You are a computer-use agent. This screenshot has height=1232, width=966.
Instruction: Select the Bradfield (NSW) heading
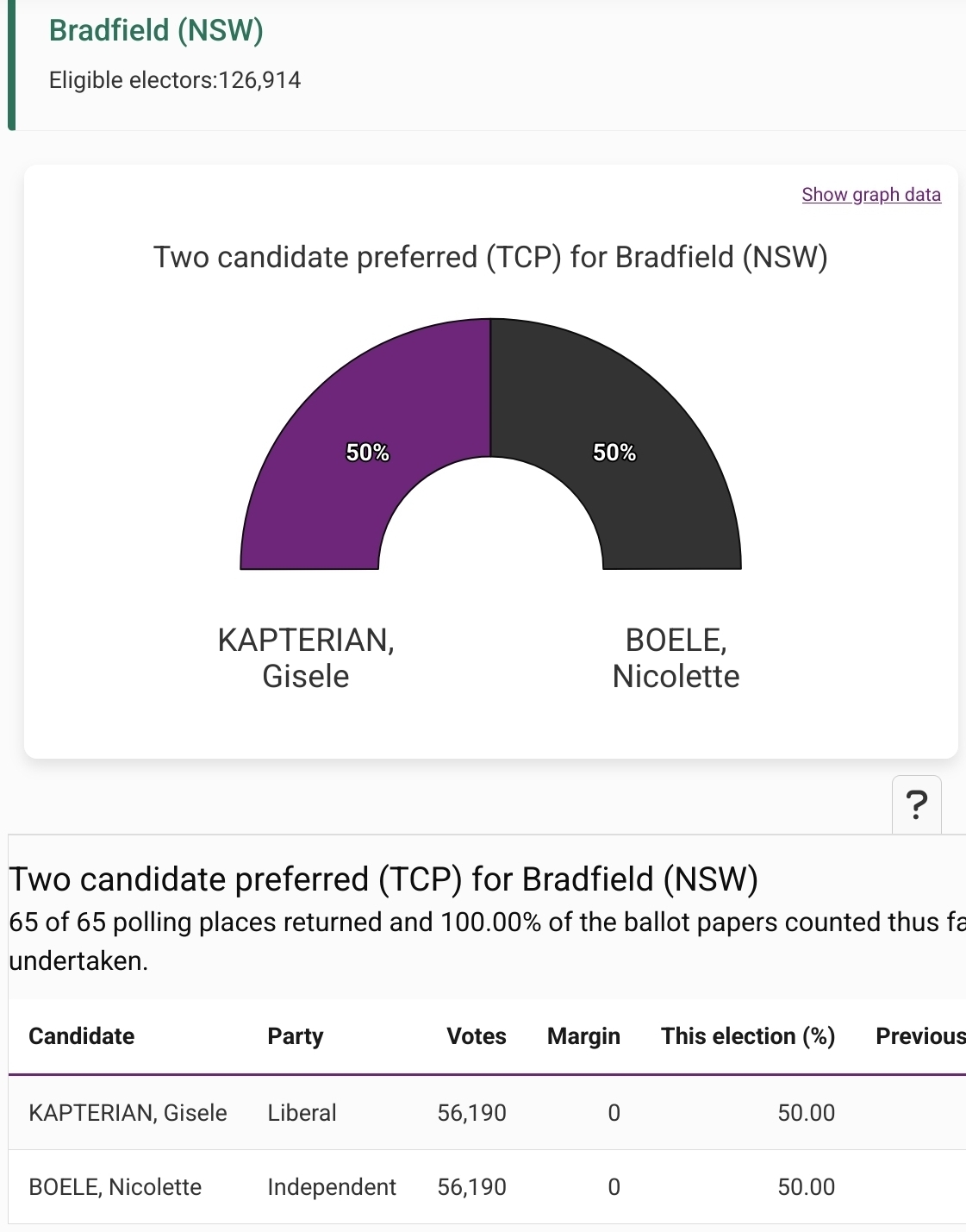tap(156, 30)
